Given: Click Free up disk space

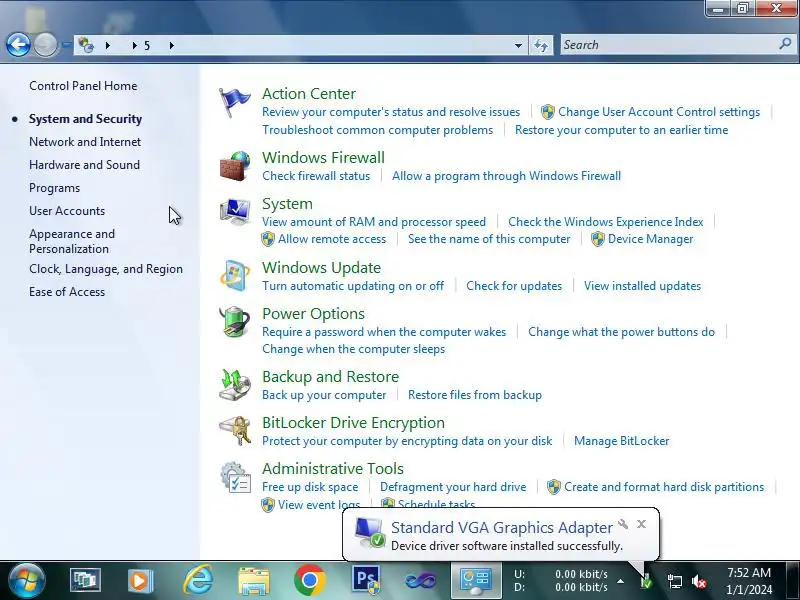Looking at the screenshot, I should (310, 487).
